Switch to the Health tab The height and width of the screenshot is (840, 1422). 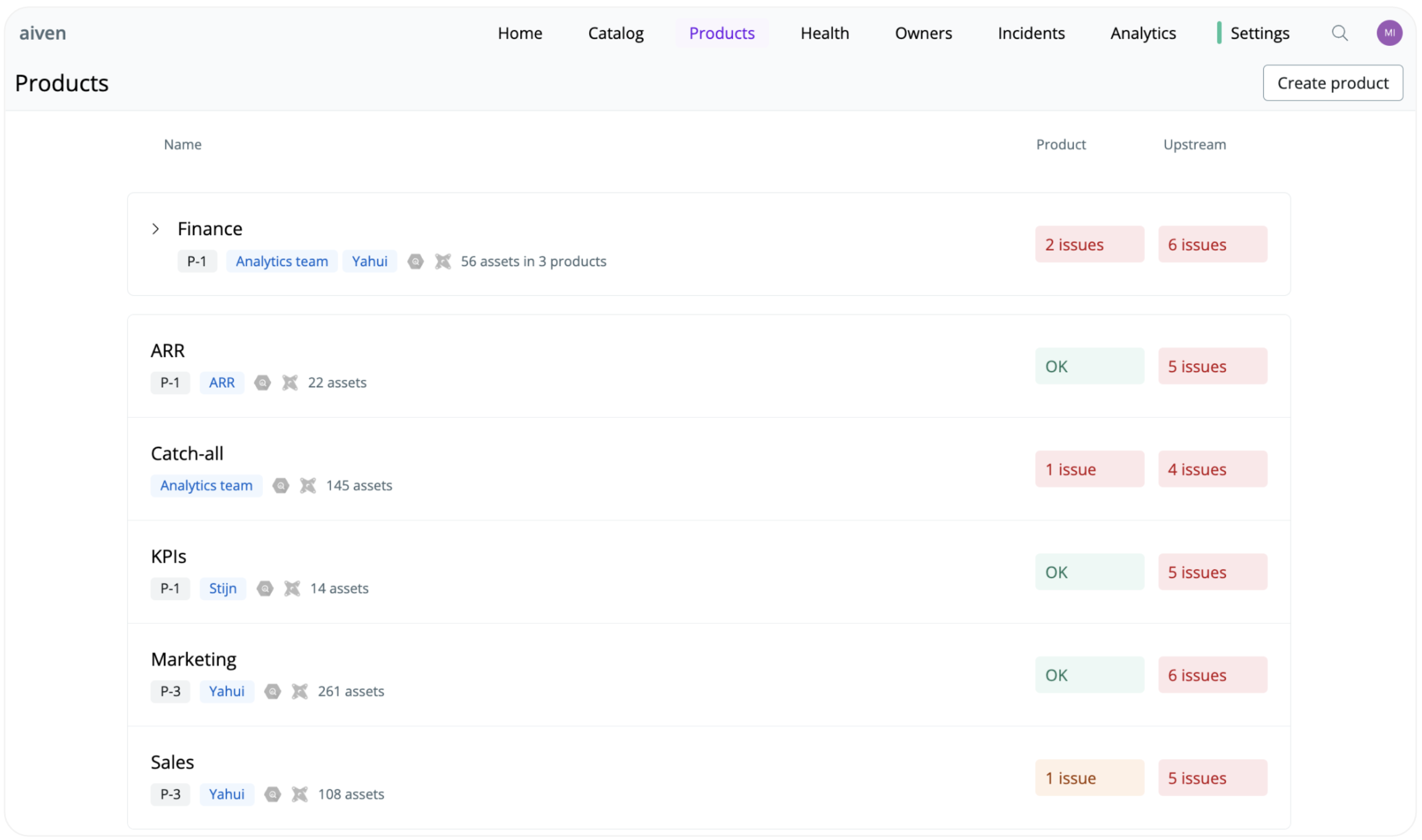(x=824, y=33)
